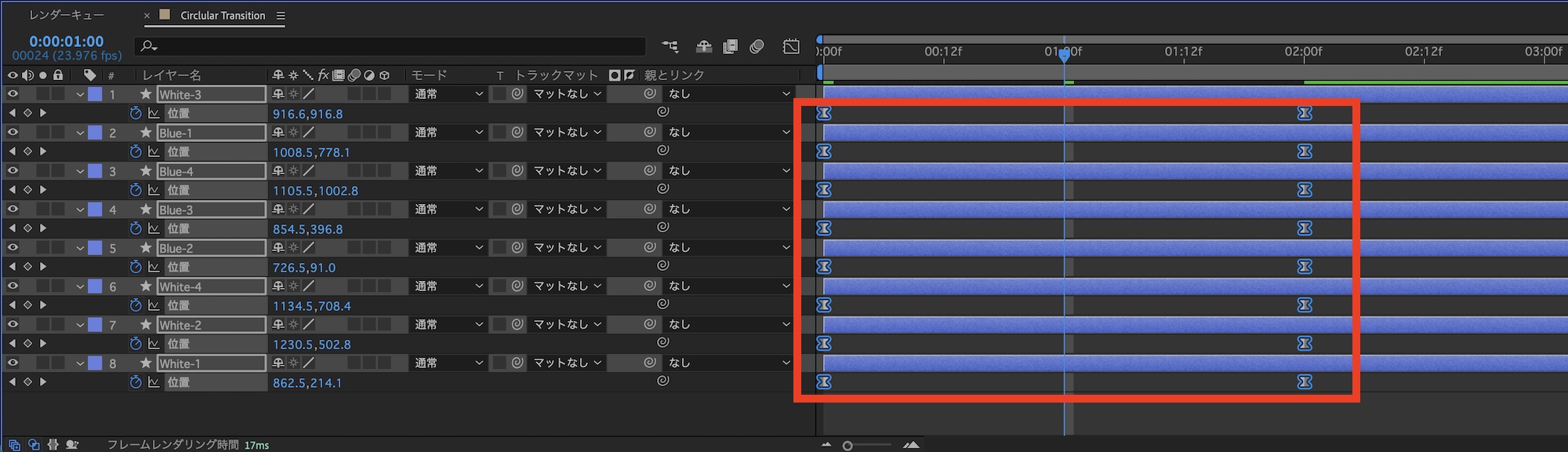Hide the Blue-3 layer eye
This screenshot has width=1568, height=452.
pos(13,209)
